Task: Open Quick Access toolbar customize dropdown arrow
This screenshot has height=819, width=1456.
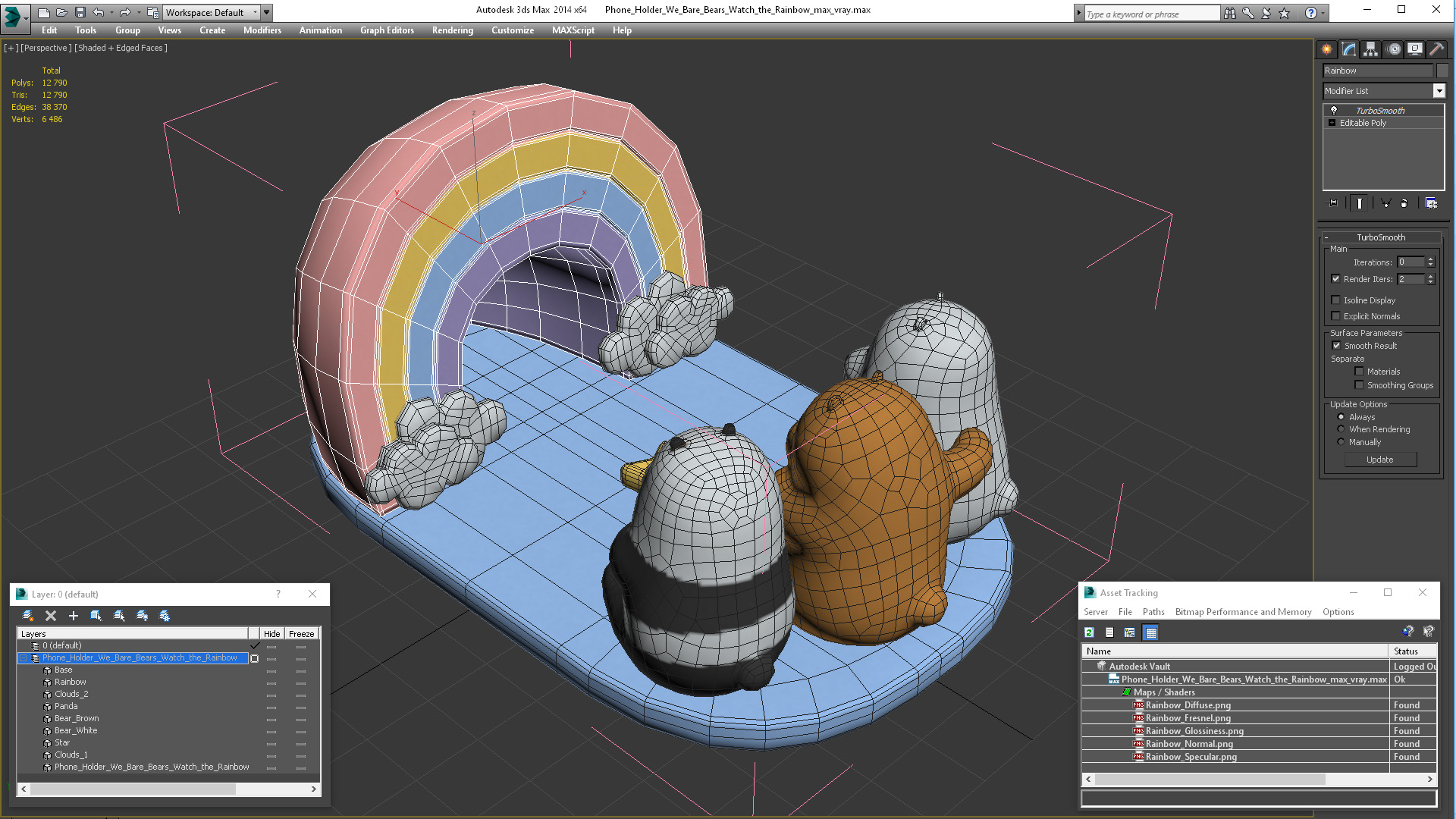Action: pos(267,12)
